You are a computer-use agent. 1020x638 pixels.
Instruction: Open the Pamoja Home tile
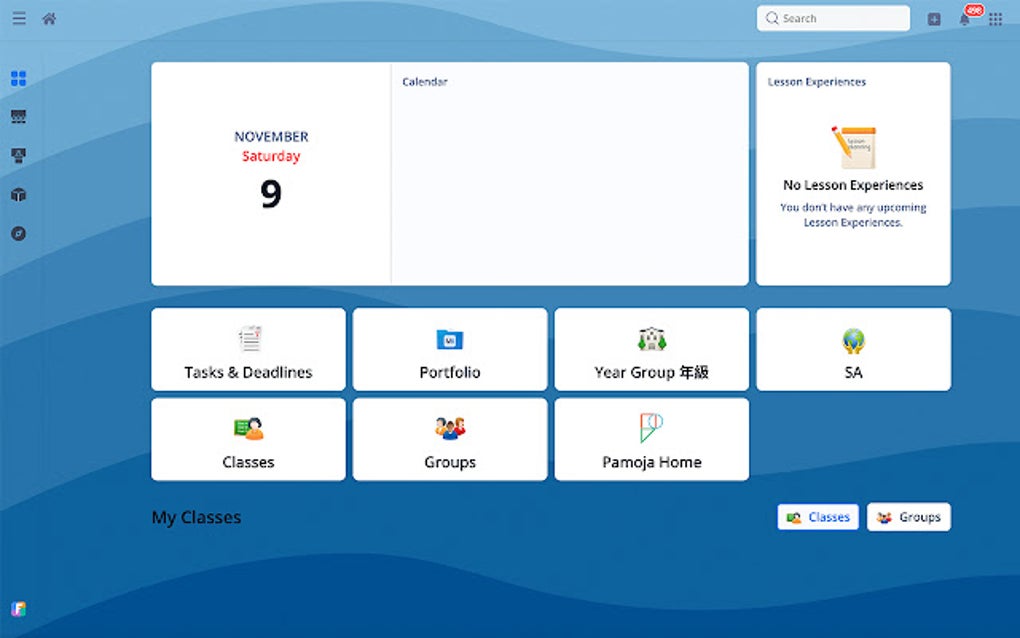coord(651,440)
